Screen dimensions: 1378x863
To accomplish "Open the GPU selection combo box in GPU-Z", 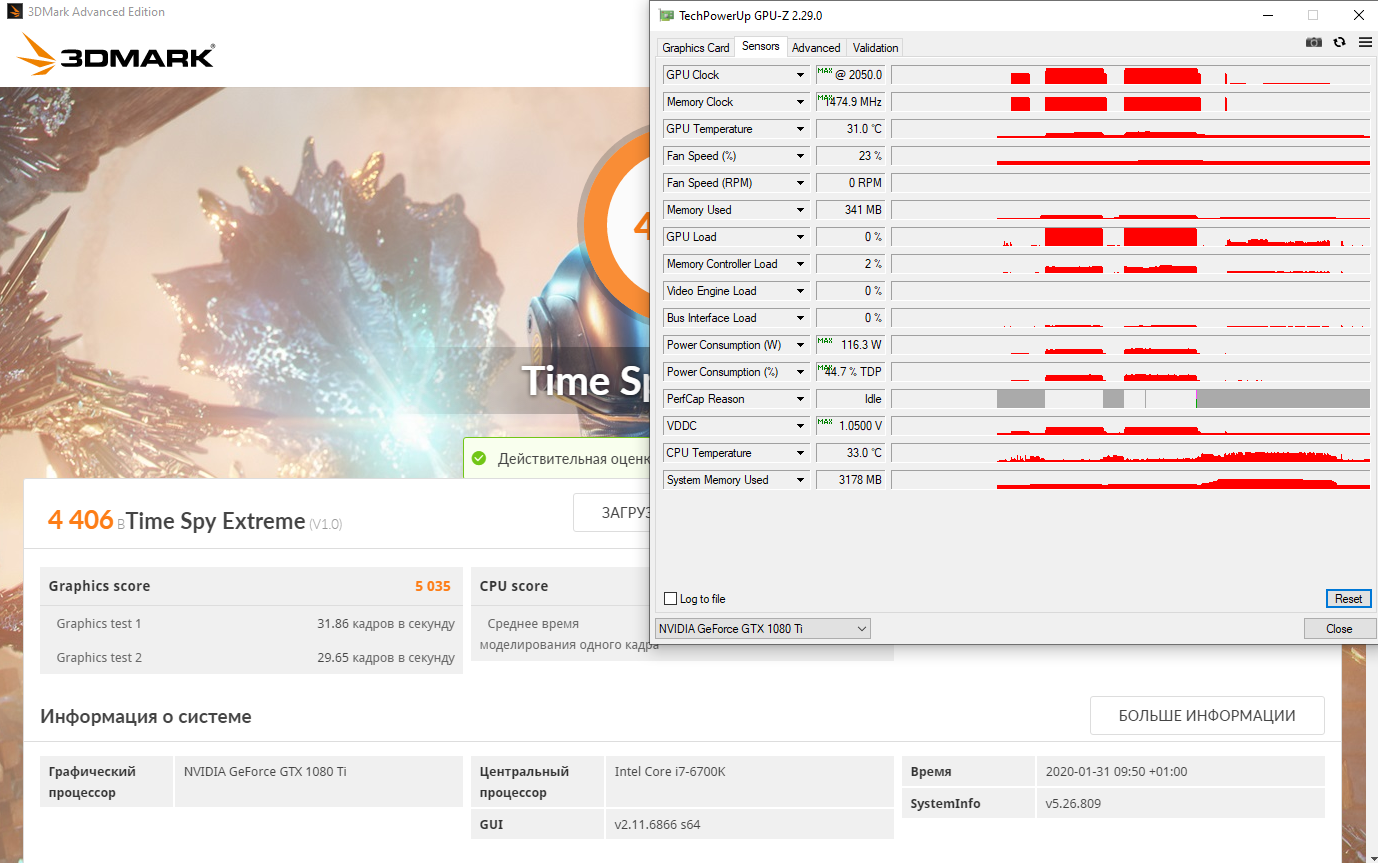I will [762, 629].
